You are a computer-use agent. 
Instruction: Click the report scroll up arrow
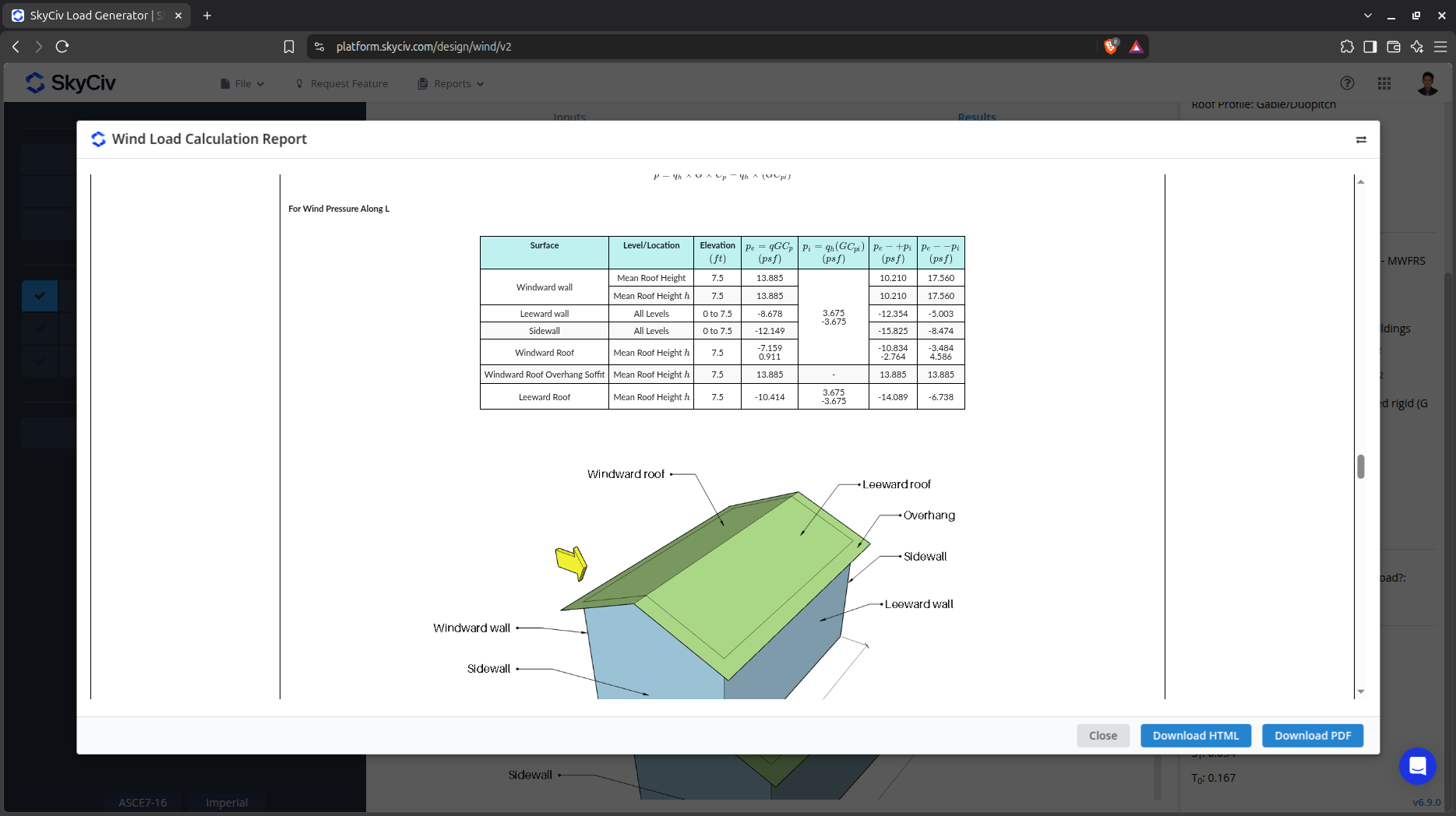pyautogui.click(x=1361, y=181)
